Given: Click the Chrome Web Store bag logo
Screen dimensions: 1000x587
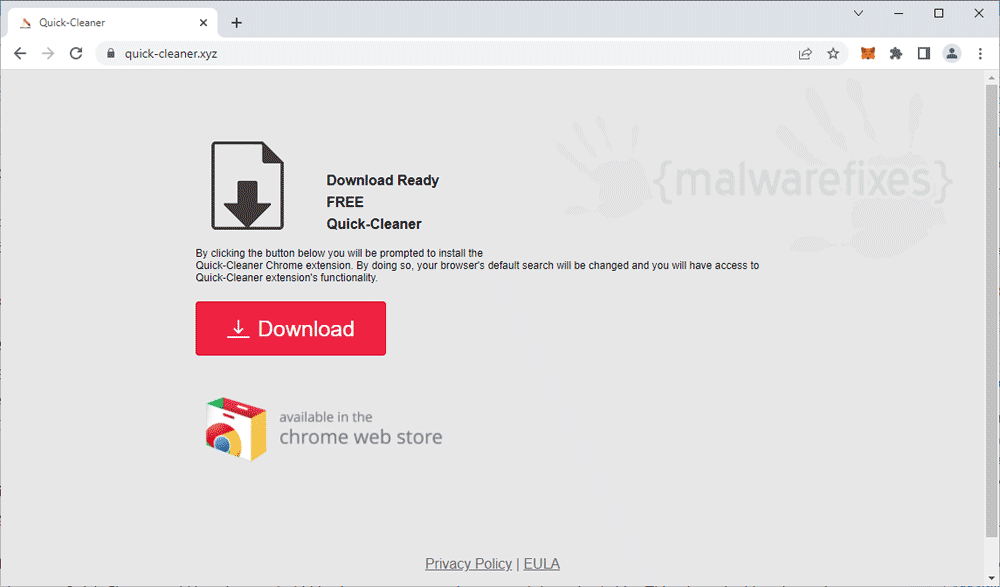Looking at the screenshot, I should (235, 429).
